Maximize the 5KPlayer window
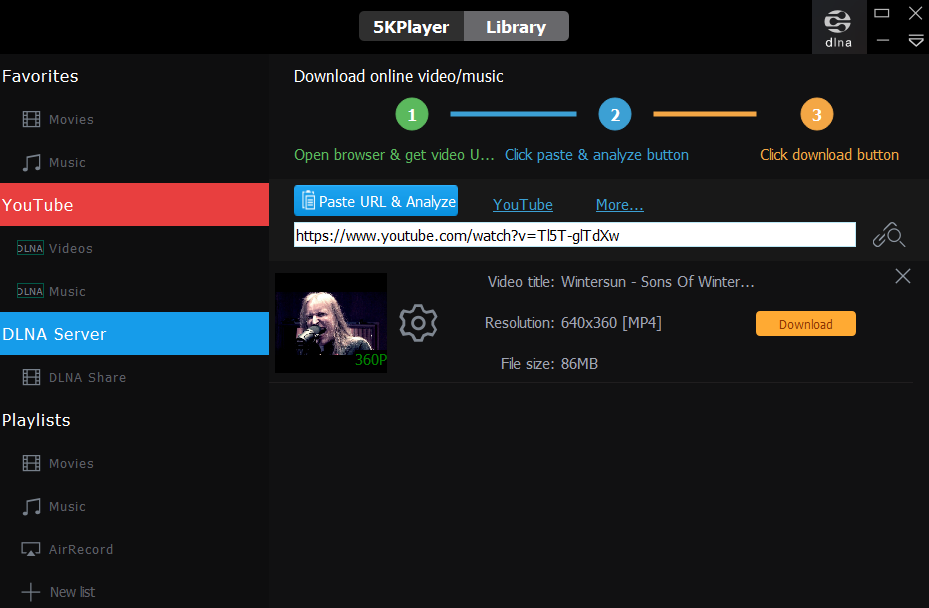 click(x=882, y=13)
